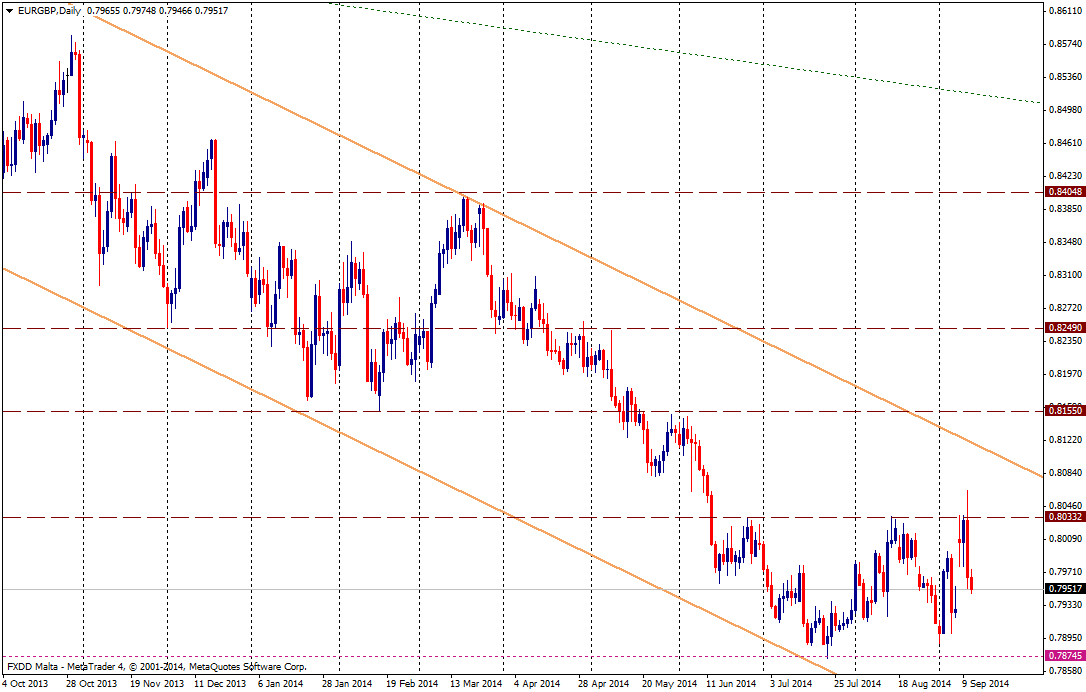Open the EURGBP chart dropdown triangle
Screen dimensions: 1086x692
coord(8,10)
